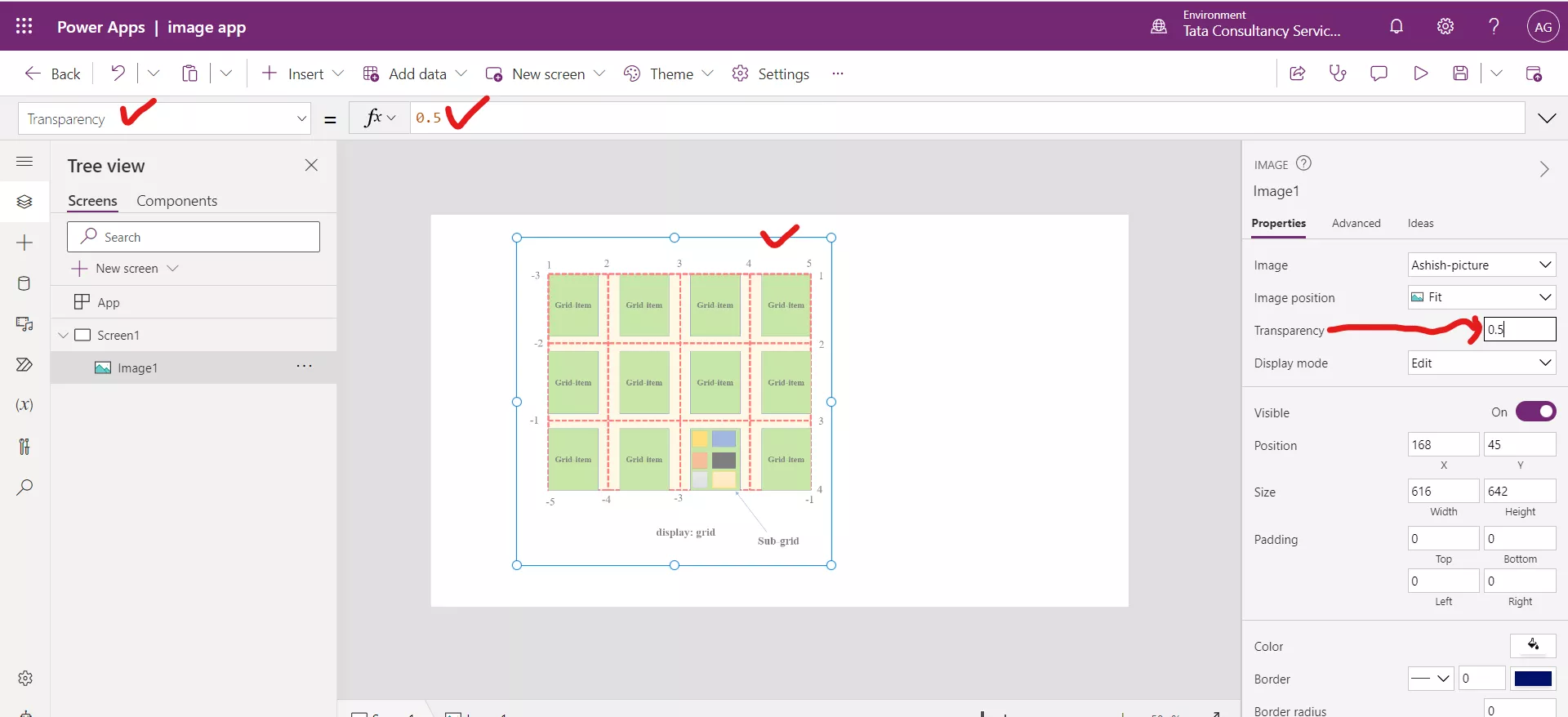Open the settings gear in header

pyautogui.click(x=1445, y=26)
